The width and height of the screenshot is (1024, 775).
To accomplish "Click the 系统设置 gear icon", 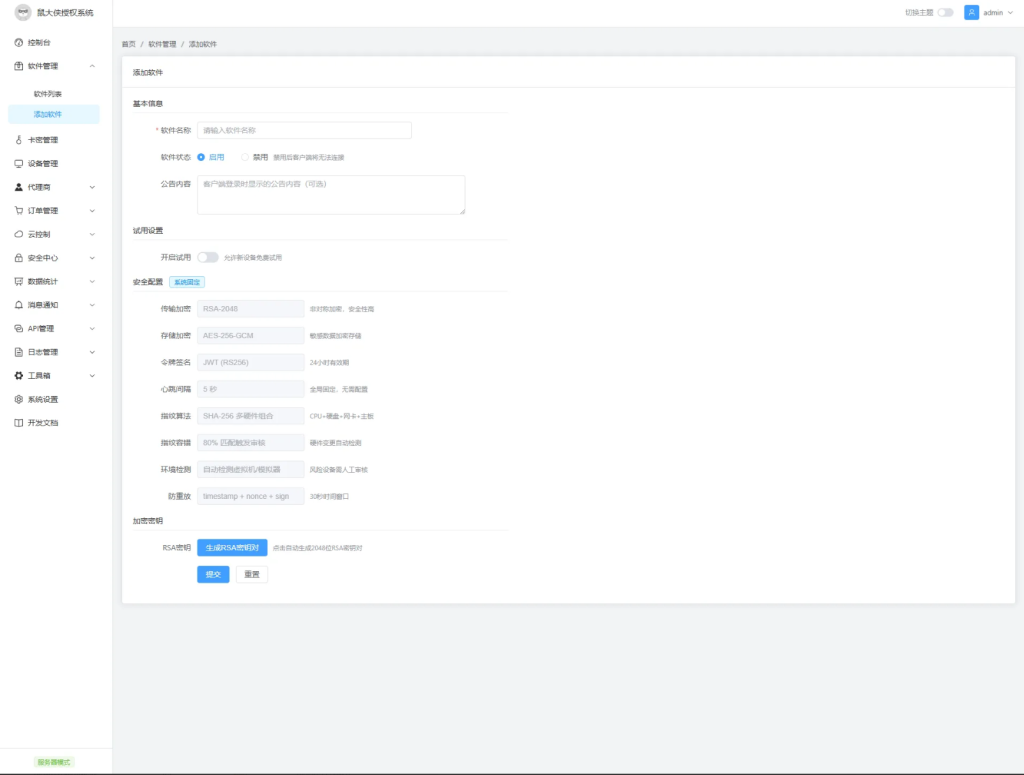I will point(19,399).
